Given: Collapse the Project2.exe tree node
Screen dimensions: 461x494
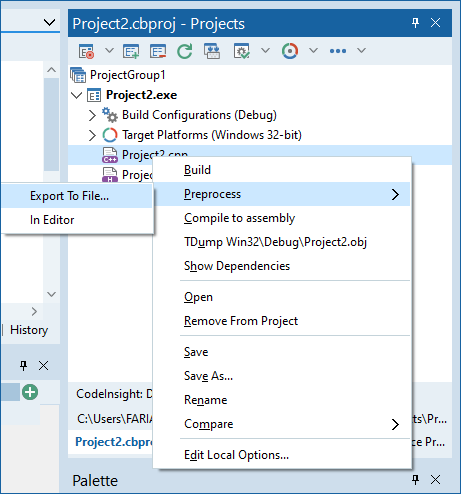Looking at the screenshot, I should click(x=77, y=95).
